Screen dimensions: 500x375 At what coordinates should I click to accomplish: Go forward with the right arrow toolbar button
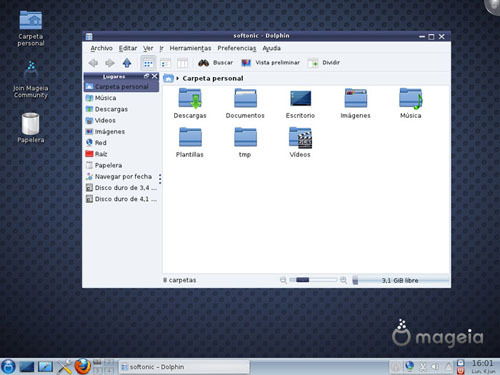(110, 63)
